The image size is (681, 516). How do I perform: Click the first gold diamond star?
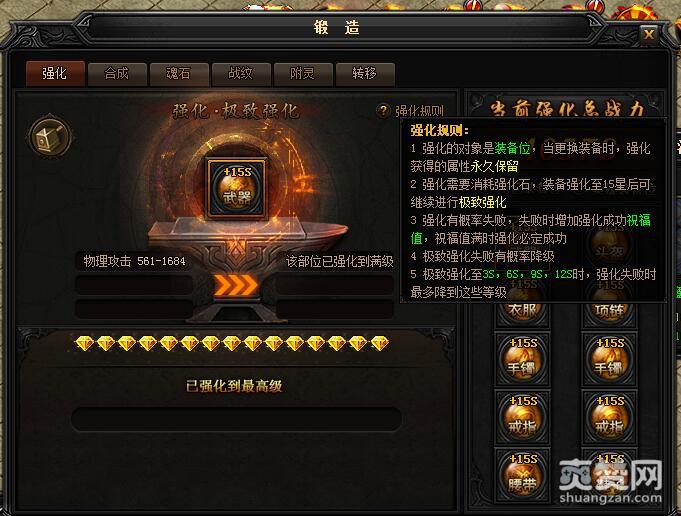(x=84, y=343)
